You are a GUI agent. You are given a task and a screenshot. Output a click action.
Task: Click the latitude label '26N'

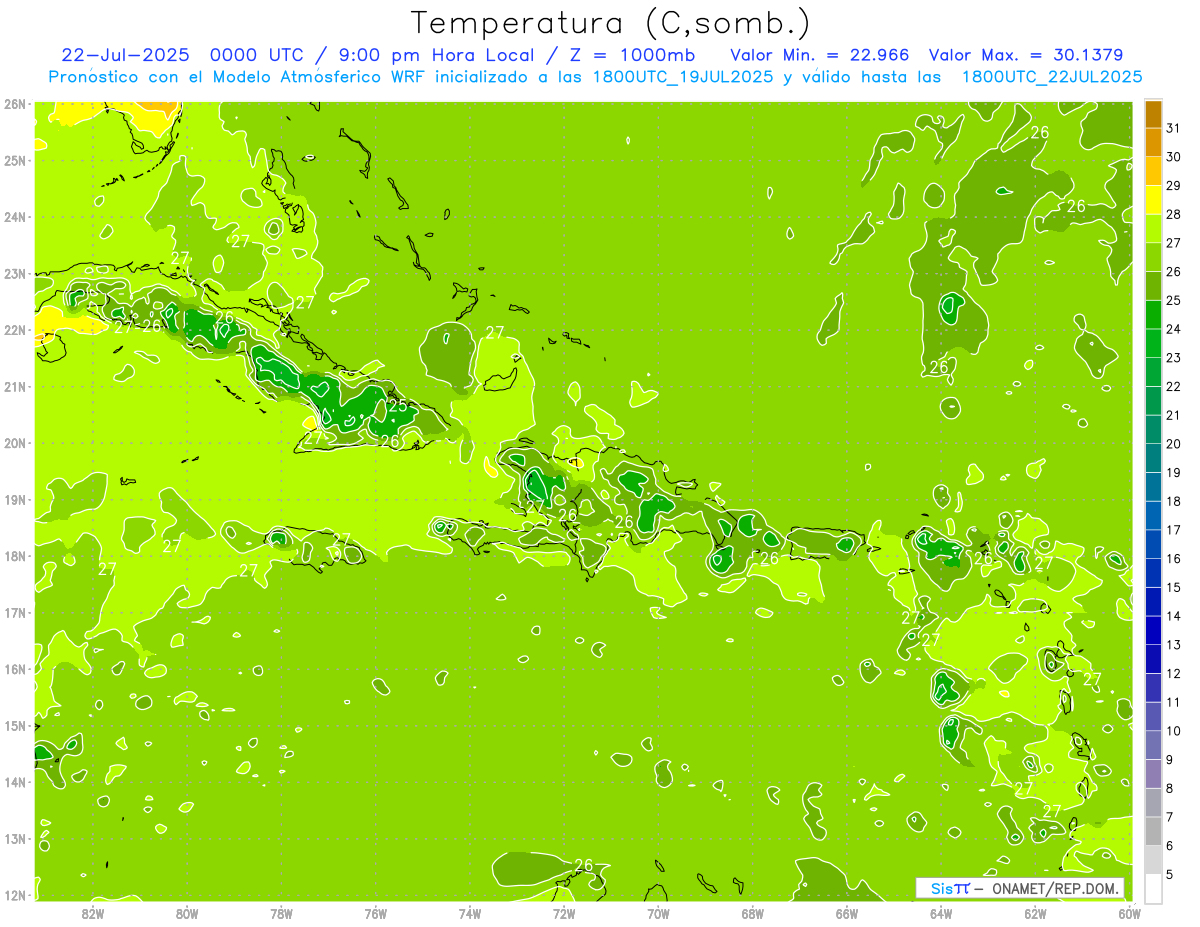tap(15, 103)
